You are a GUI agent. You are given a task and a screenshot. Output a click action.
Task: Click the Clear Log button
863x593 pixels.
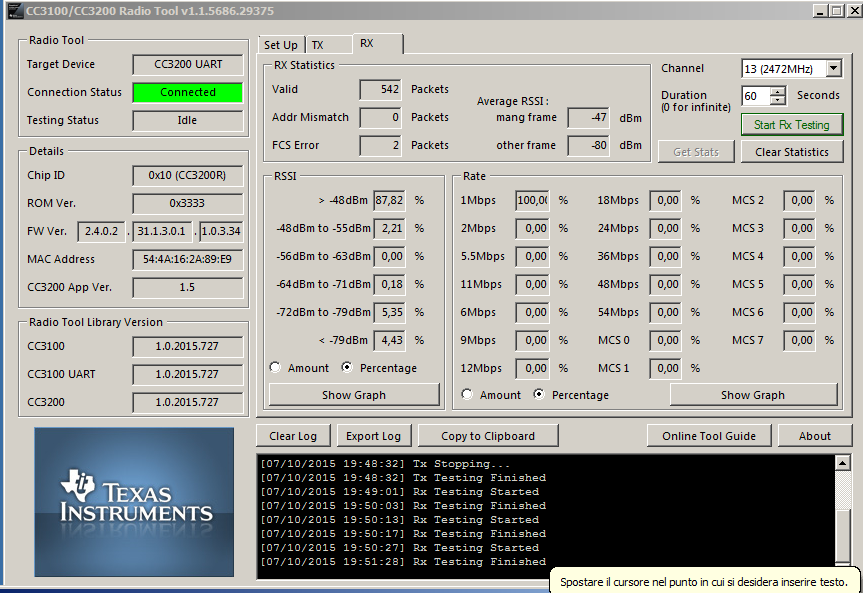293,436
